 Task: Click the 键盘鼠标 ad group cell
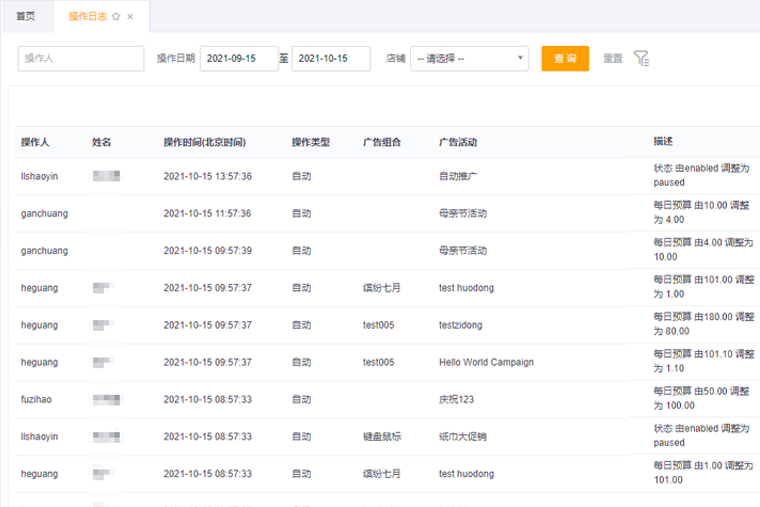(382, 437)
